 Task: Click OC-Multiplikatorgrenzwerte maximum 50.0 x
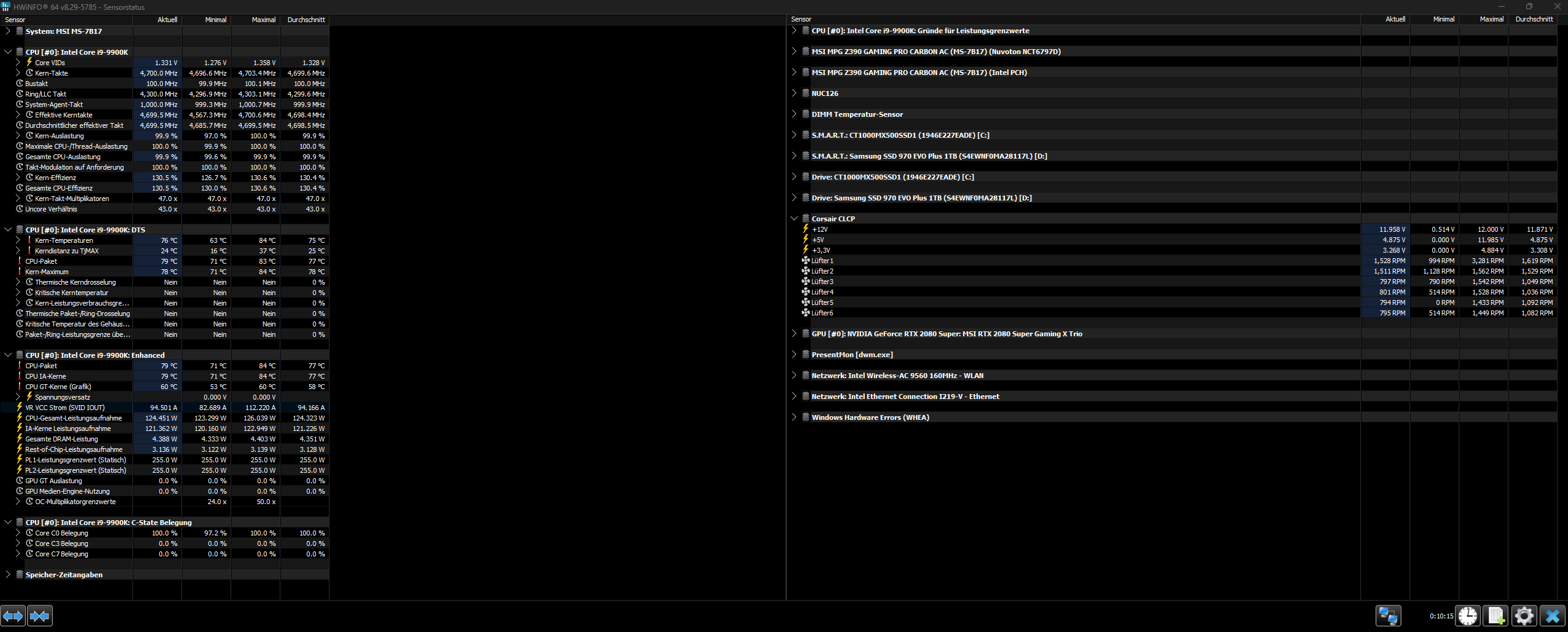(x=266, y=502)
